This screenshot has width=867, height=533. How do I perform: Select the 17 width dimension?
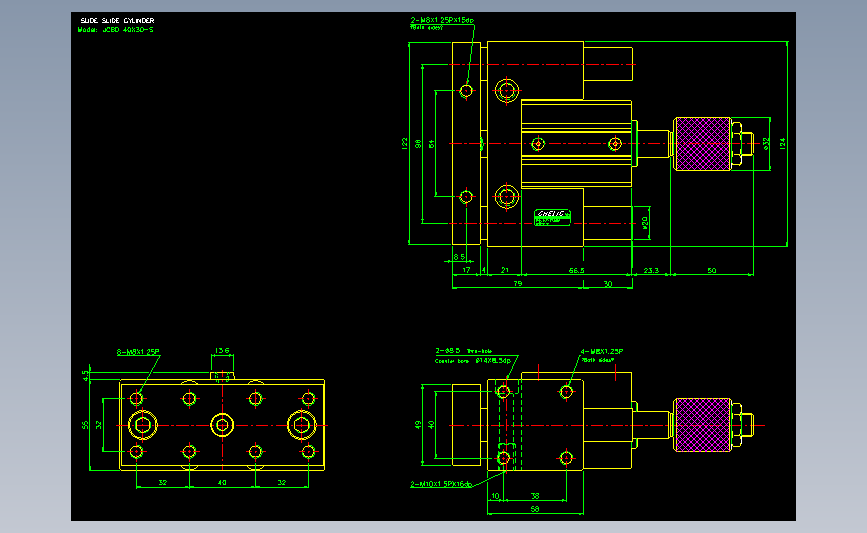pyautogui.click(x=466, y=270)
